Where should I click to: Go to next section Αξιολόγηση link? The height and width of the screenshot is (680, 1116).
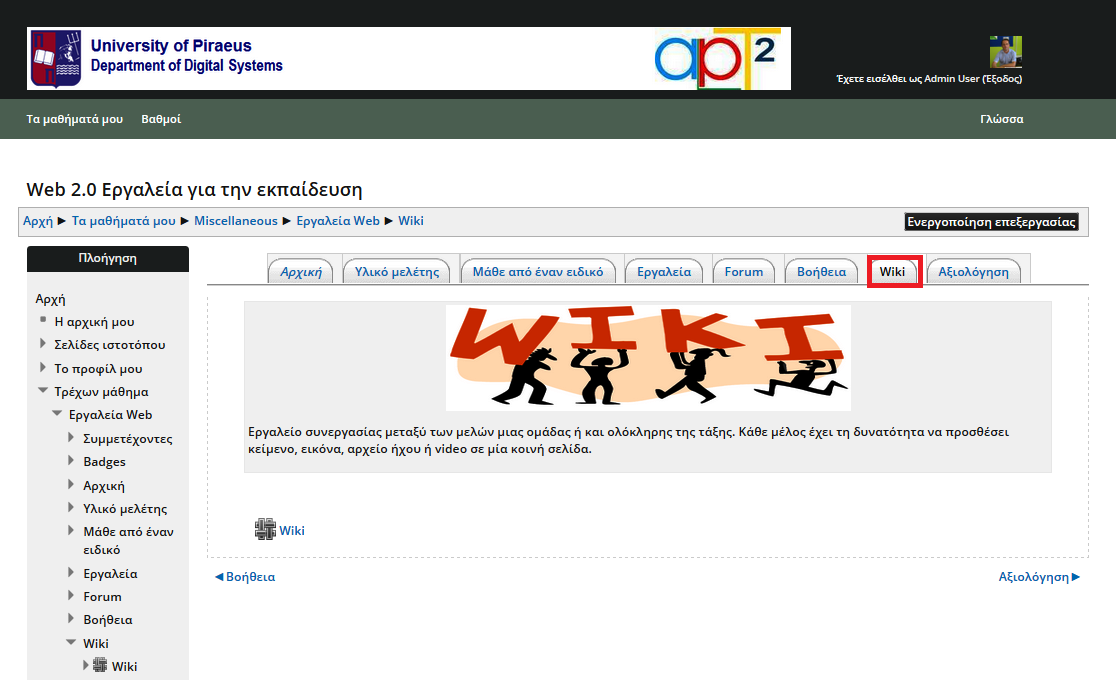(x=1038, y=577)
